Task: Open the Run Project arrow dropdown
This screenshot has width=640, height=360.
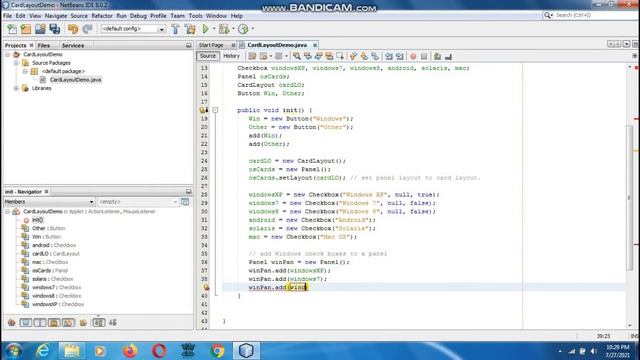Action: [214, 29]
